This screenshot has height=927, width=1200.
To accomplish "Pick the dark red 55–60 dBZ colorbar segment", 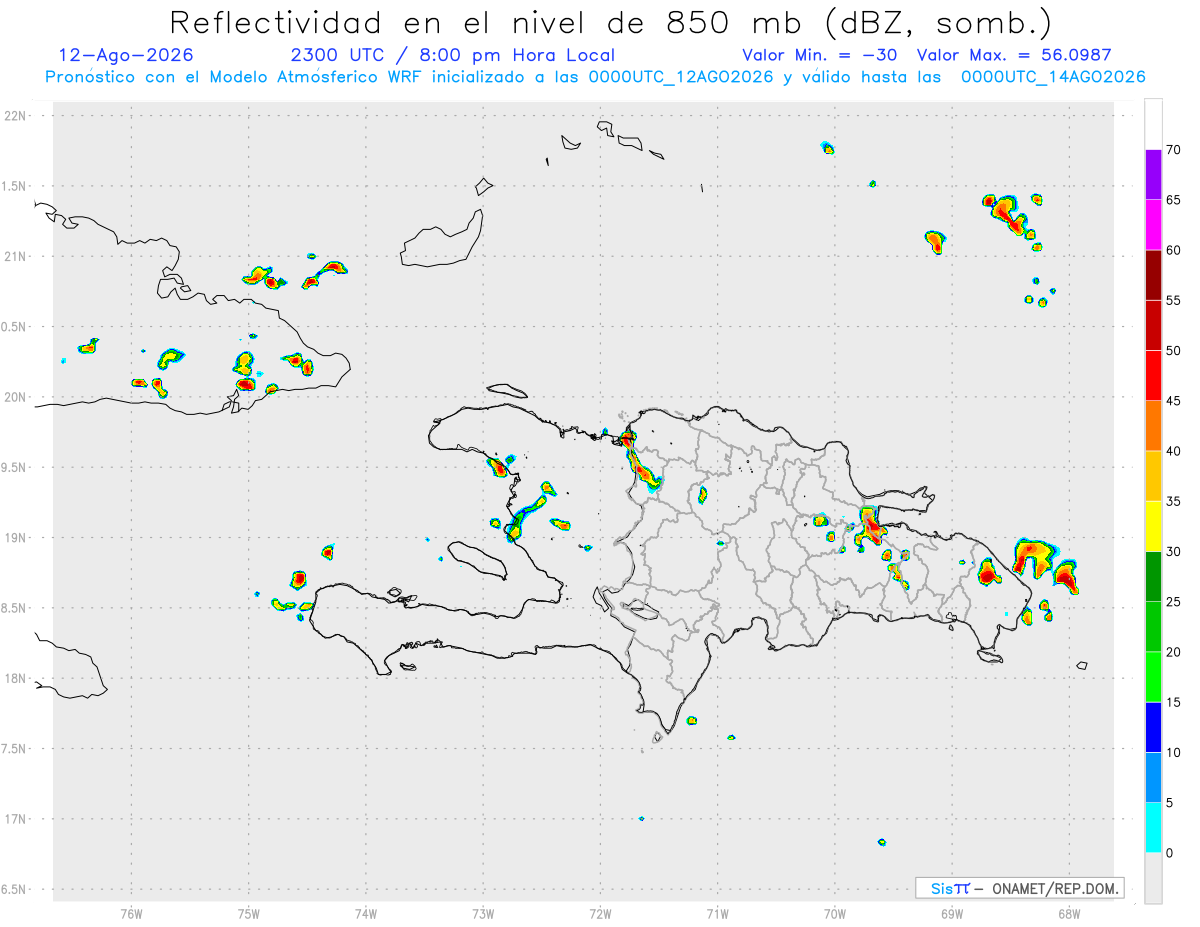I will 1153,275.
